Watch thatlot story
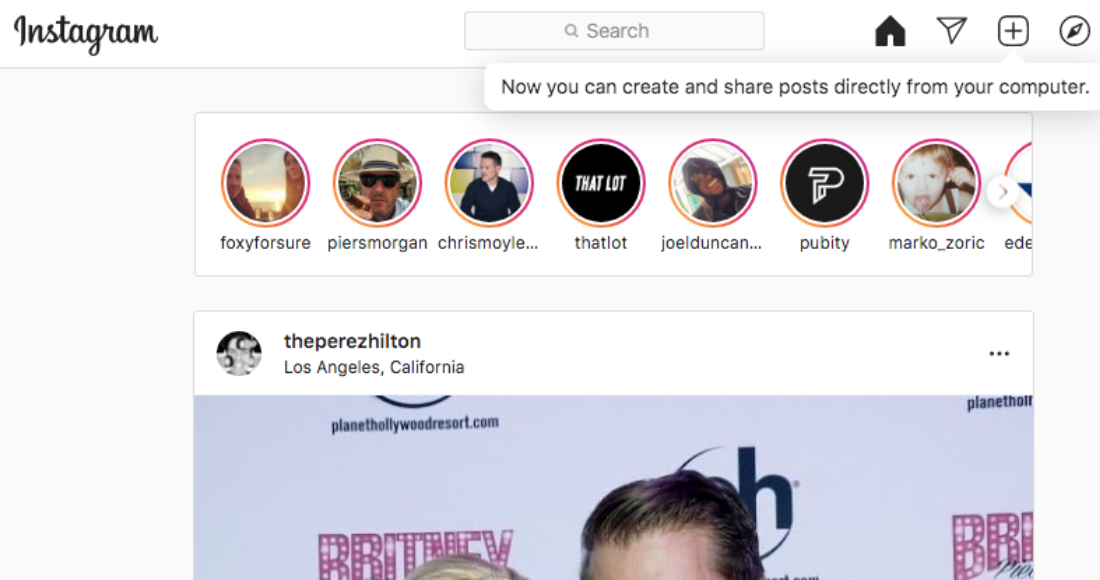Viewport: 1100px width, 580px height. pos(601,182)
